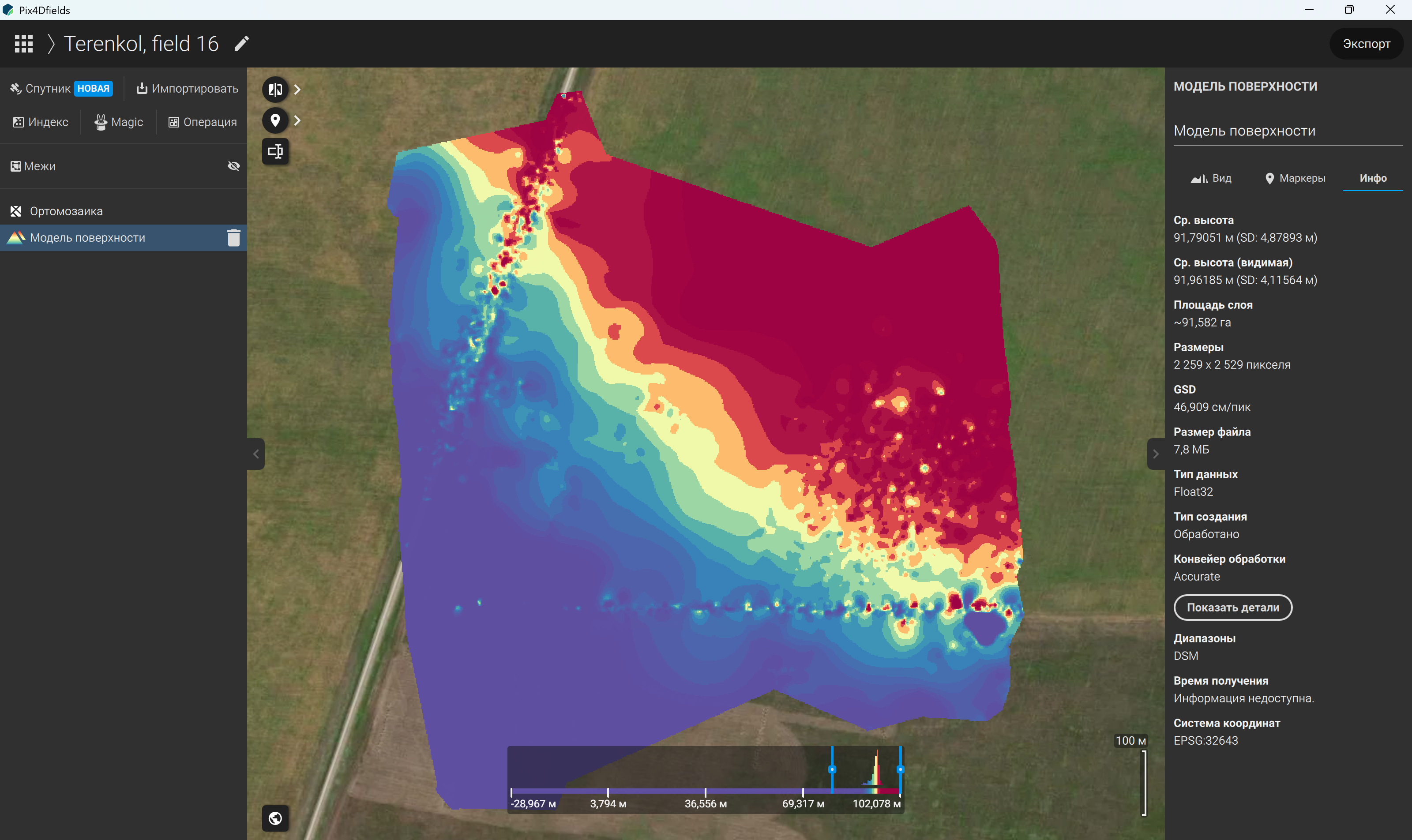Select the map marker tool icon
Image resolution: width=1412 pixels, height=840 pixels.
[275, 120]
